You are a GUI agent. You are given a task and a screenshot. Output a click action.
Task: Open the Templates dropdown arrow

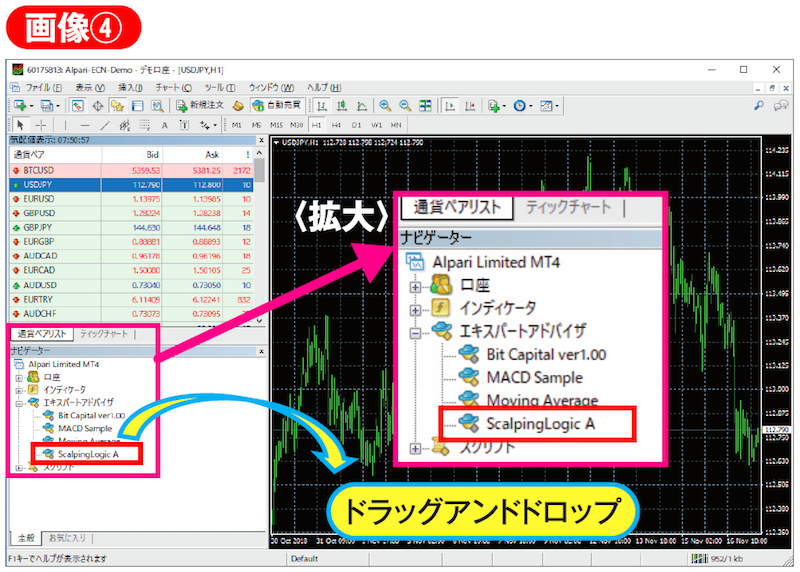coord(557,106)
